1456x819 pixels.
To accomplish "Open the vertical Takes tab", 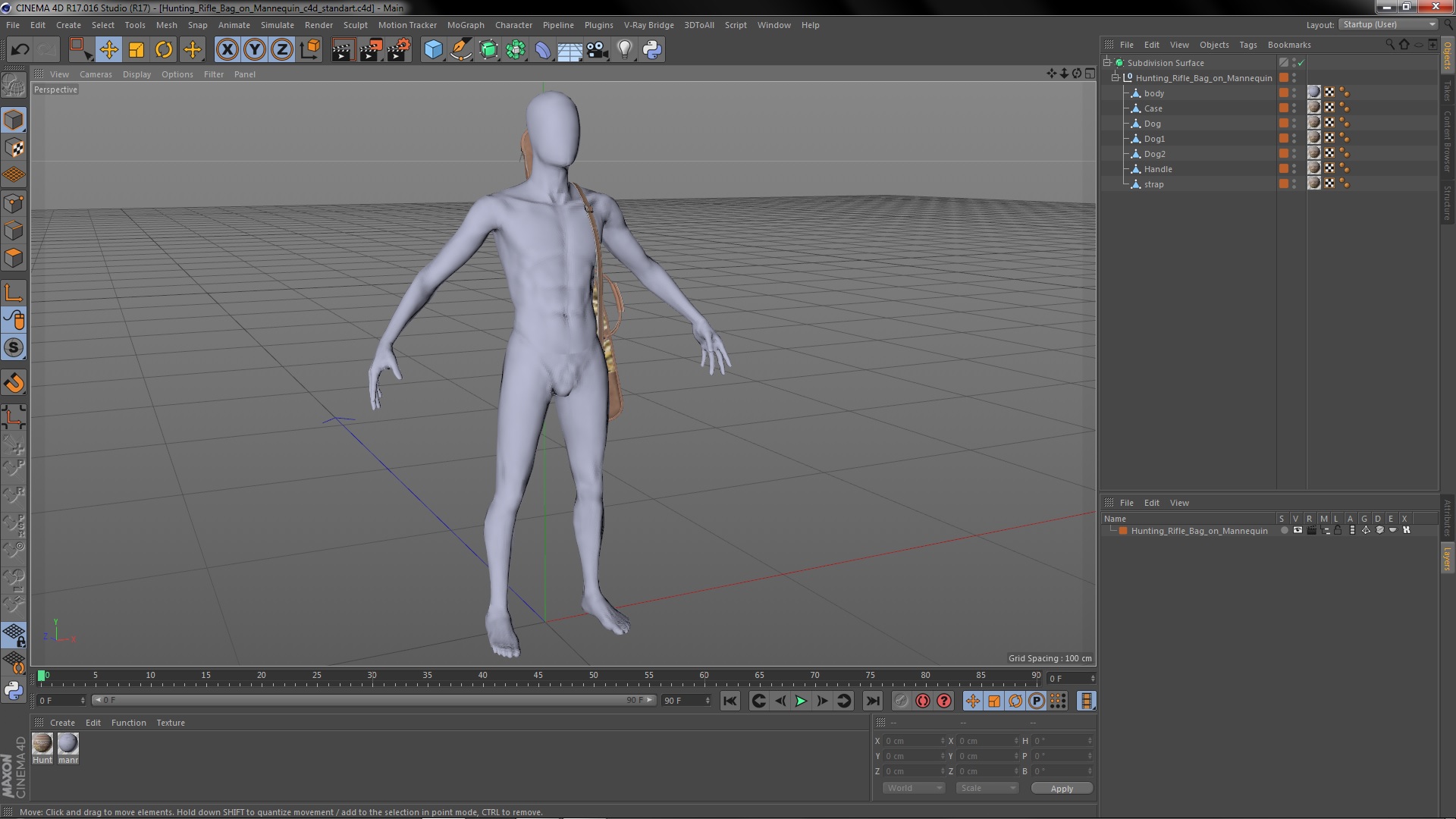I will (x=1447, y=90).
